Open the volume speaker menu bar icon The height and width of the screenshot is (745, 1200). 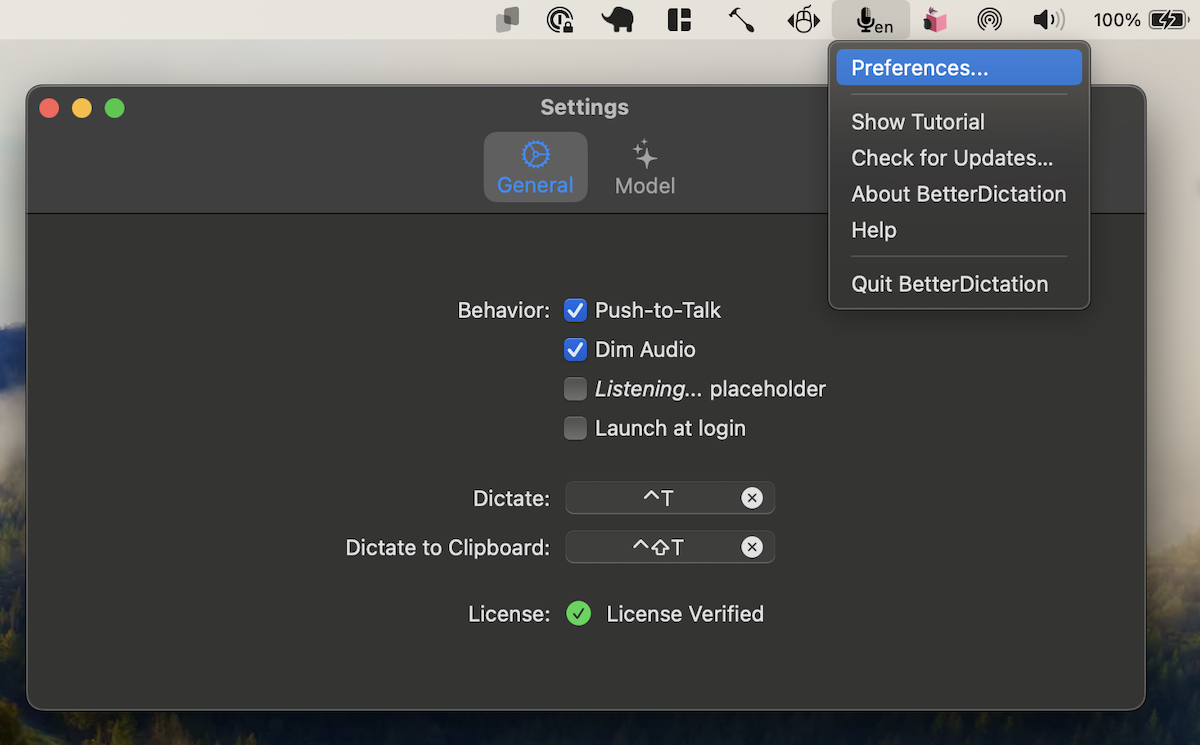click(x=1048, y=20)
